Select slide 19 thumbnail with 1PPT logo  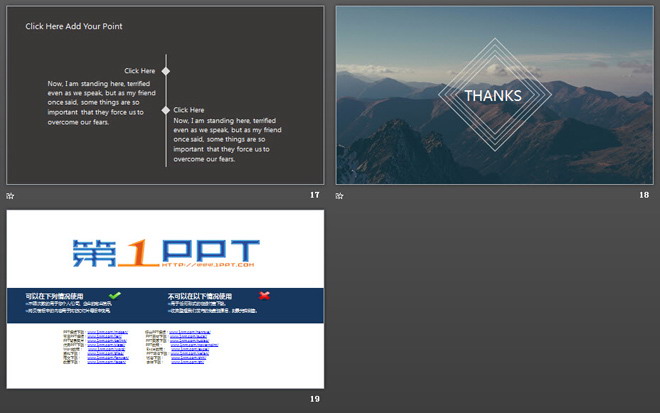(x=165, y=299)
